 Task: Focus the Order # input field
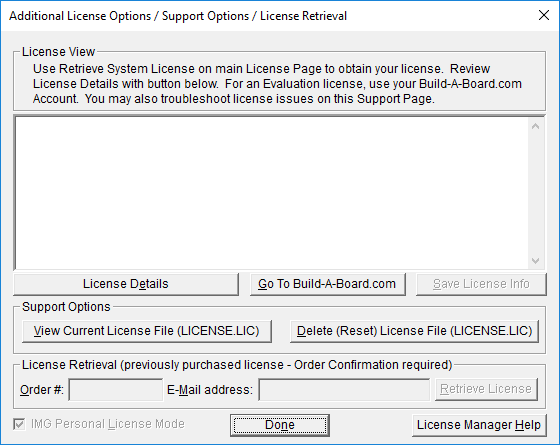click(x=116, y=390)
